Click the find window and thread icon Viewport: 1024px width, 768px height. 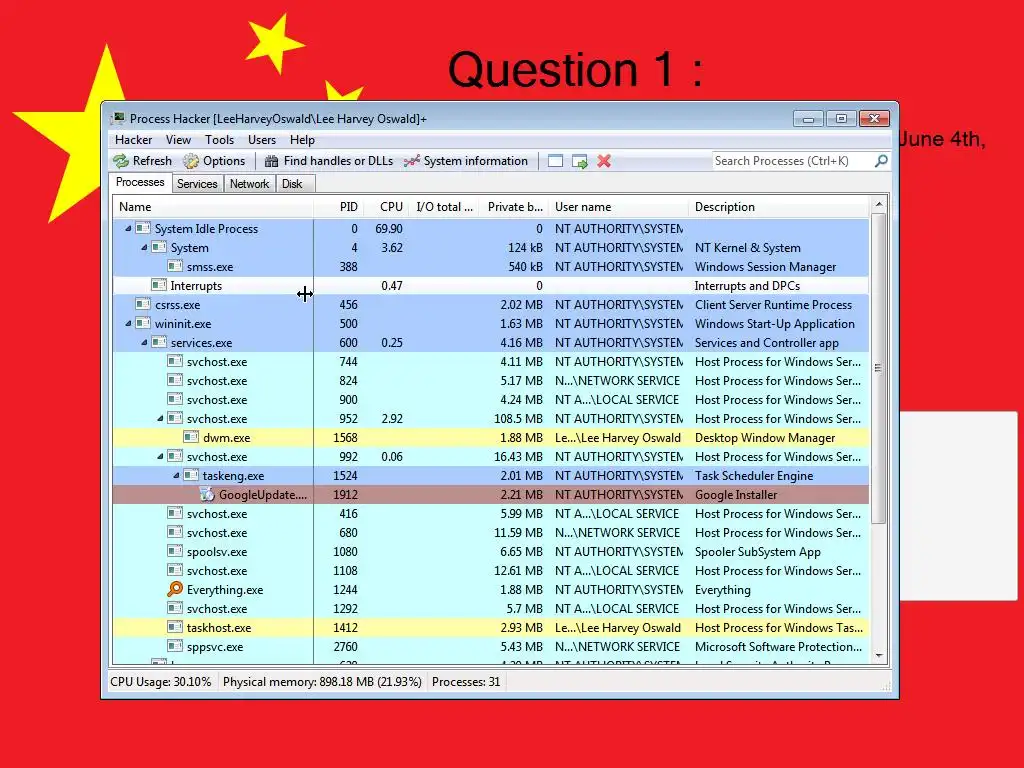click(x=579, y=161)
